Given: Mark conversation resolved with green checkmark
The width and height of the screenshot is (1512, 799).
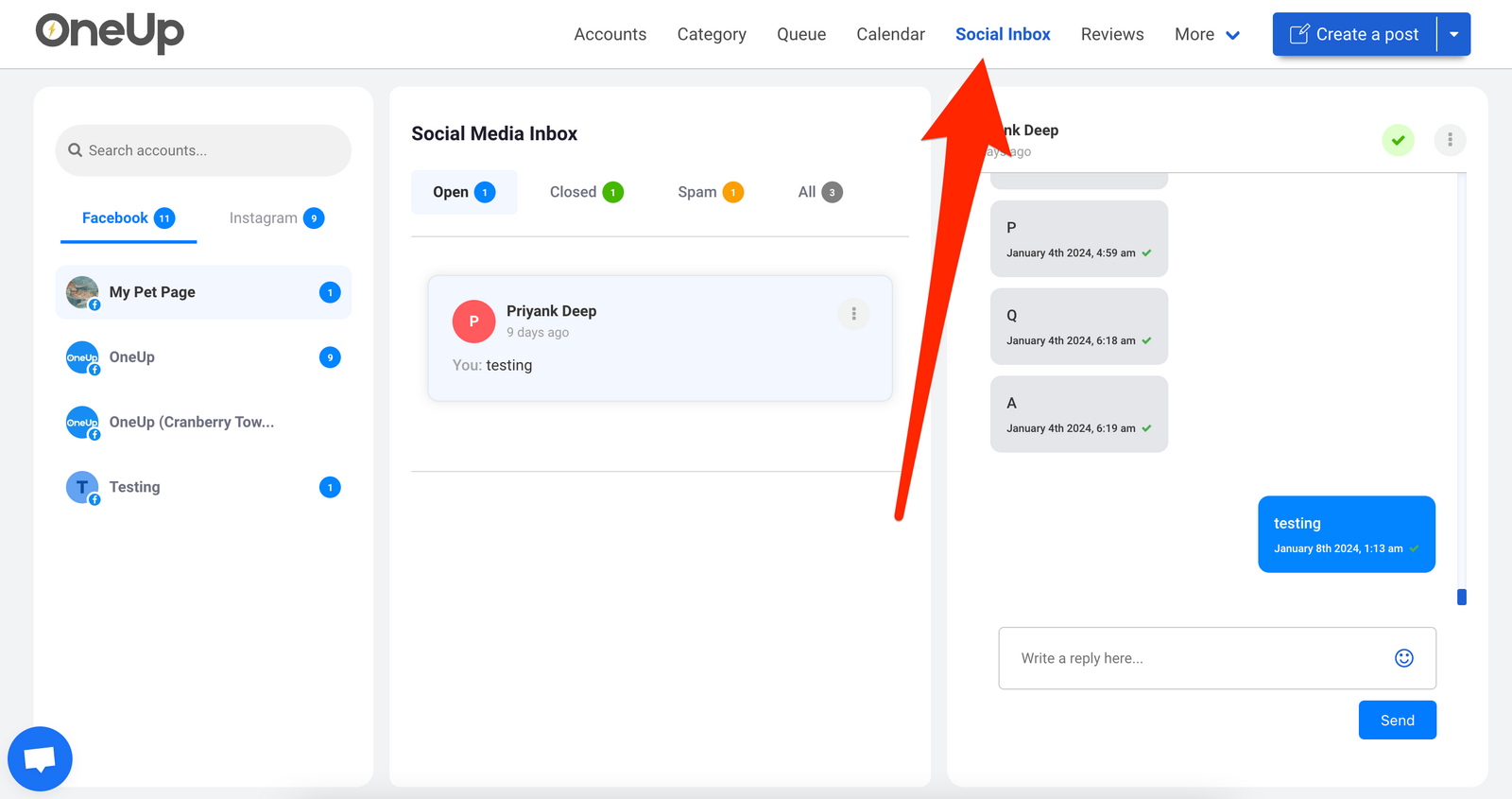Looking at the screenshot, I should (1399, 140).
